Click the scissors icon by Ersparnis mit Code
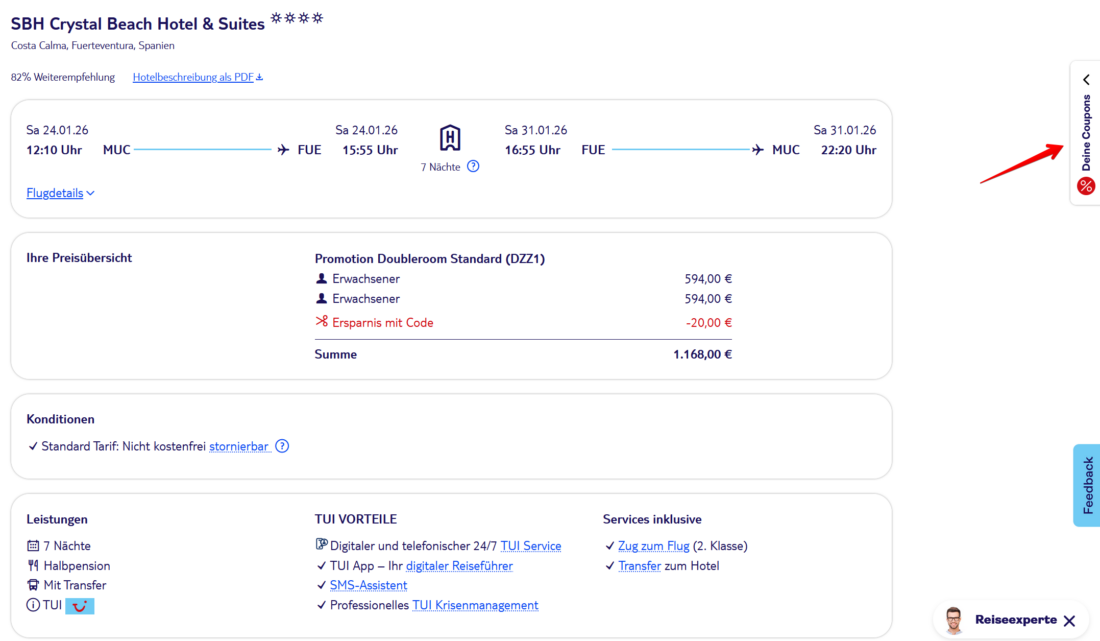 tap(321, 322)
